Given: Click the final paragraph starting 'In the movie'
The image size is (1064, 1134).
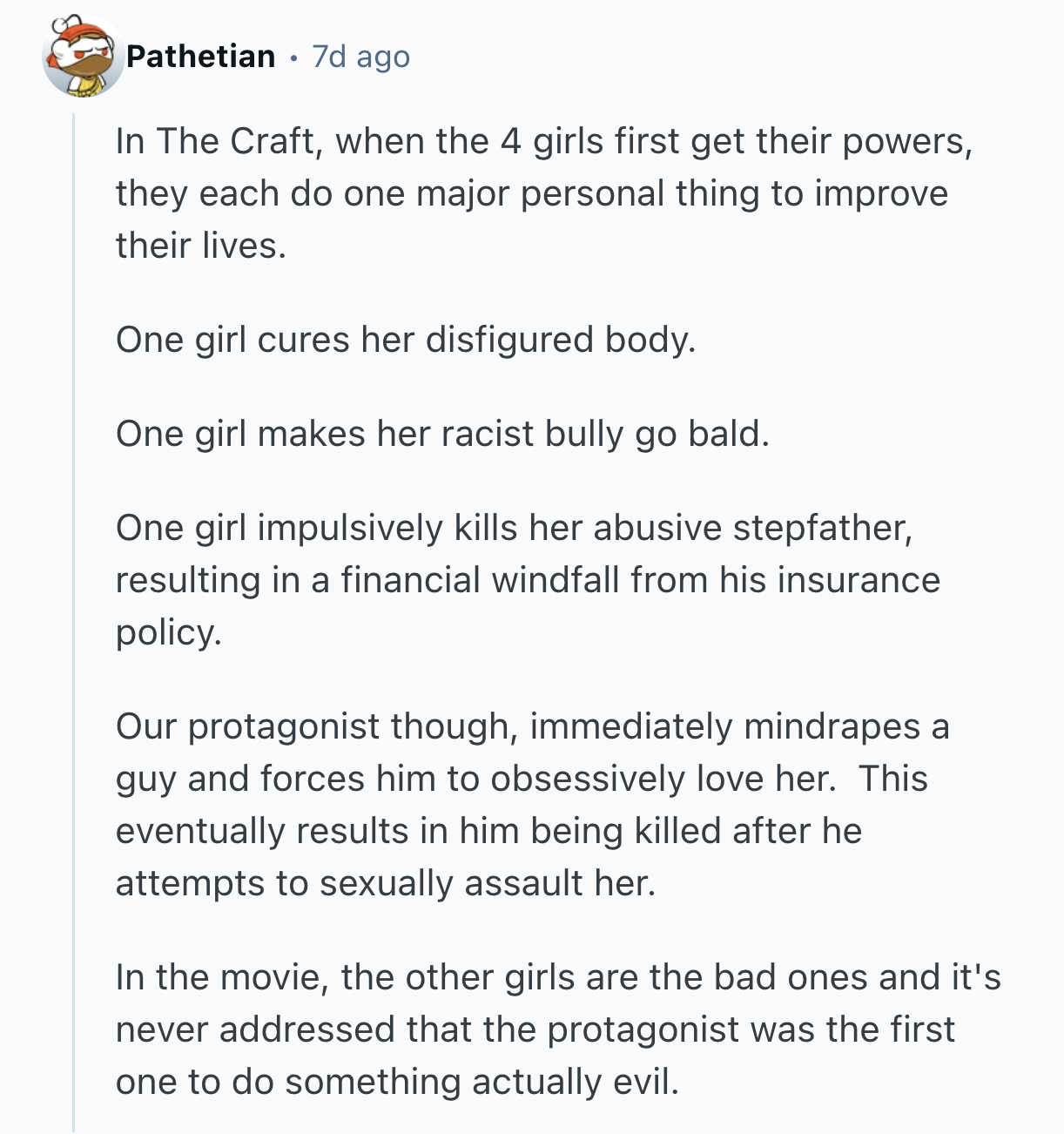Looking at the screenshot, I should tap(557, 1029).
